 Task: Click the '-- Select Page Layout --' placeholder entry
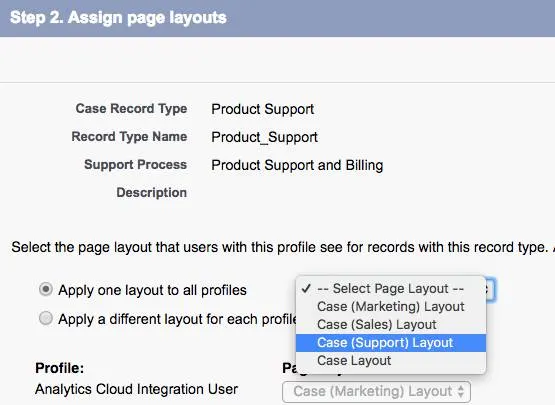391,289
